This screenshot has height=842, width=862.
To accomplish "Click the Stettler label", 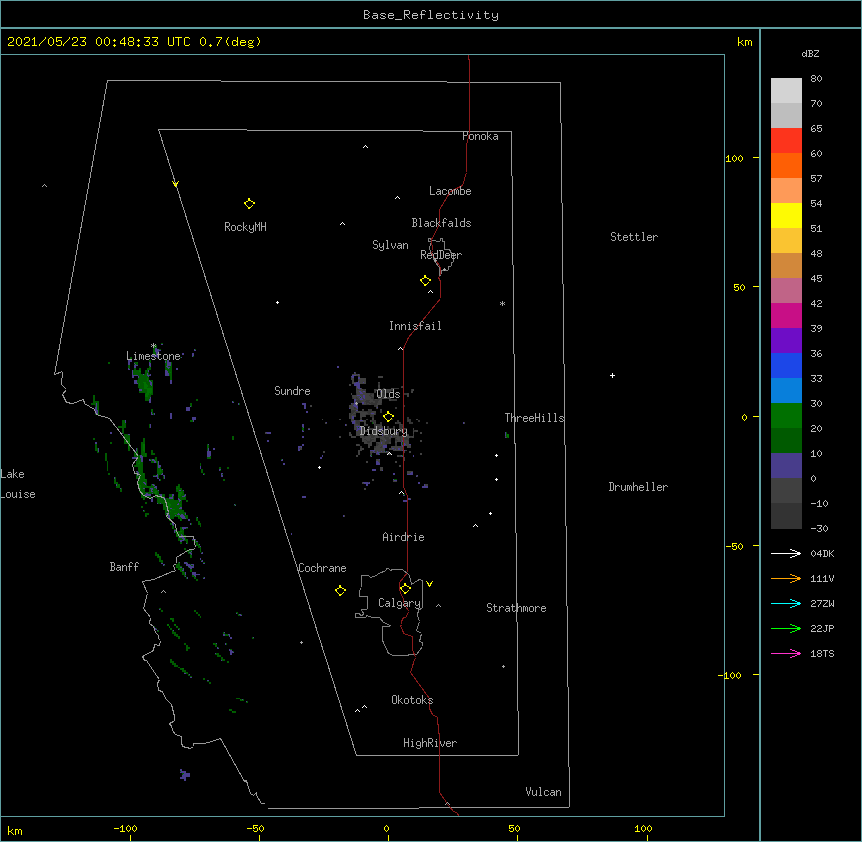I will [x=634, y=237].
